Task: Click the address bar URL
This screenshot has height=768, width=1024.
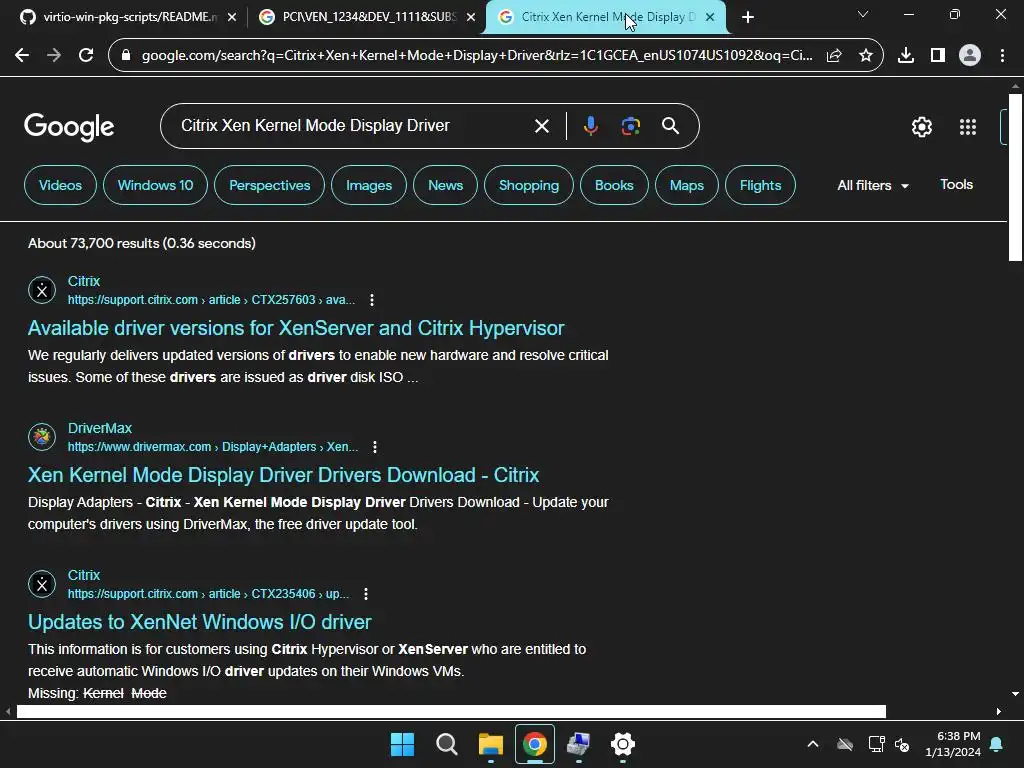Action: click(477, 56)
